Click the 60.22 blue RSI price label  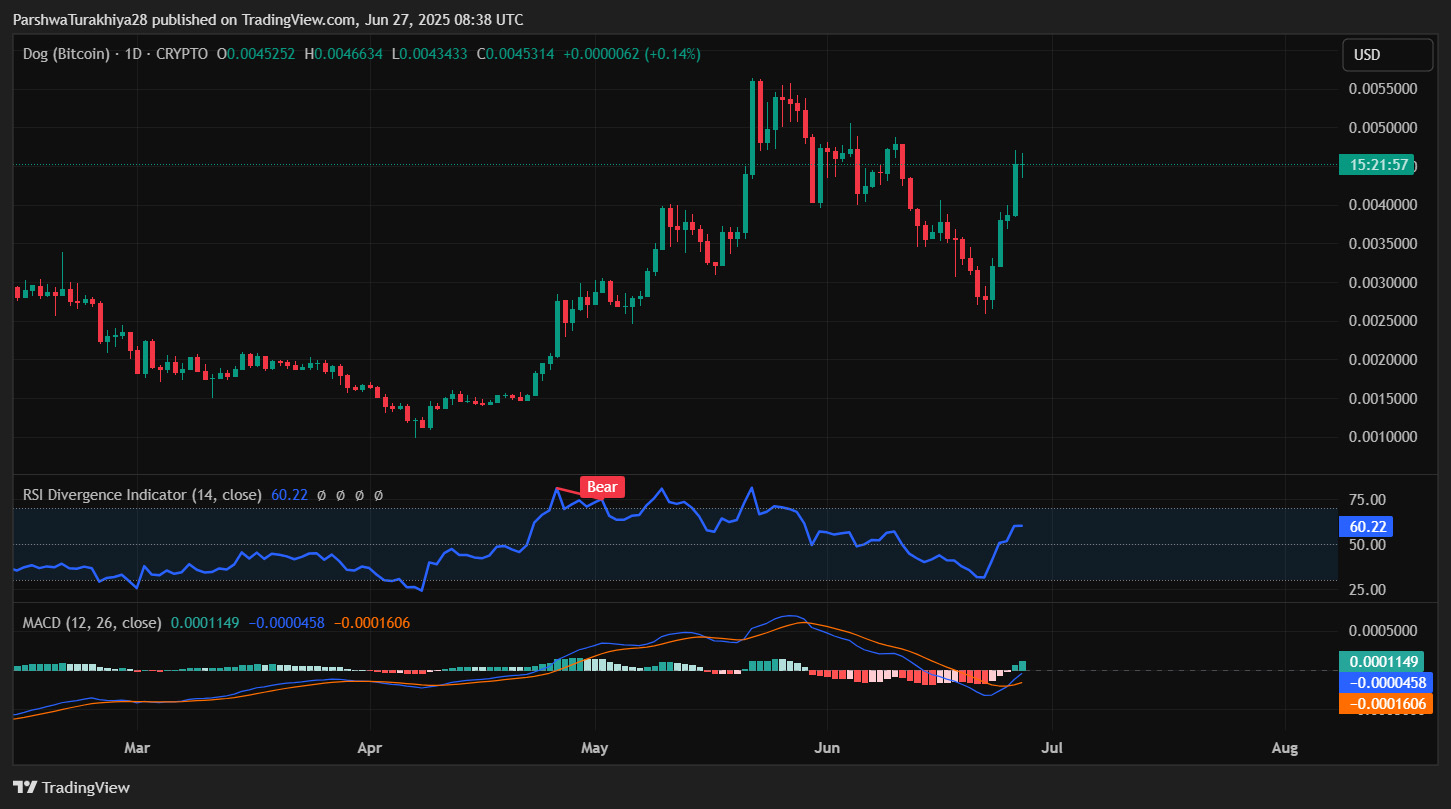[x=1367, y=526]
